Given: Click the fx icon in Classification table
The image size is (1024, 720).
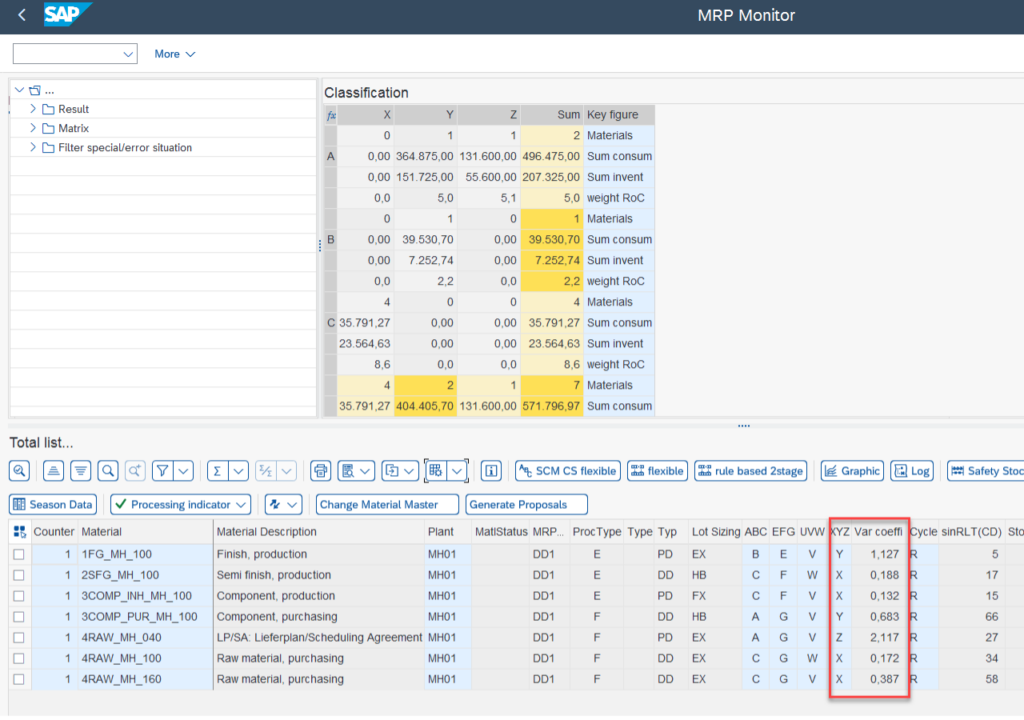Looking at the screenshot, I should point(331,115).
